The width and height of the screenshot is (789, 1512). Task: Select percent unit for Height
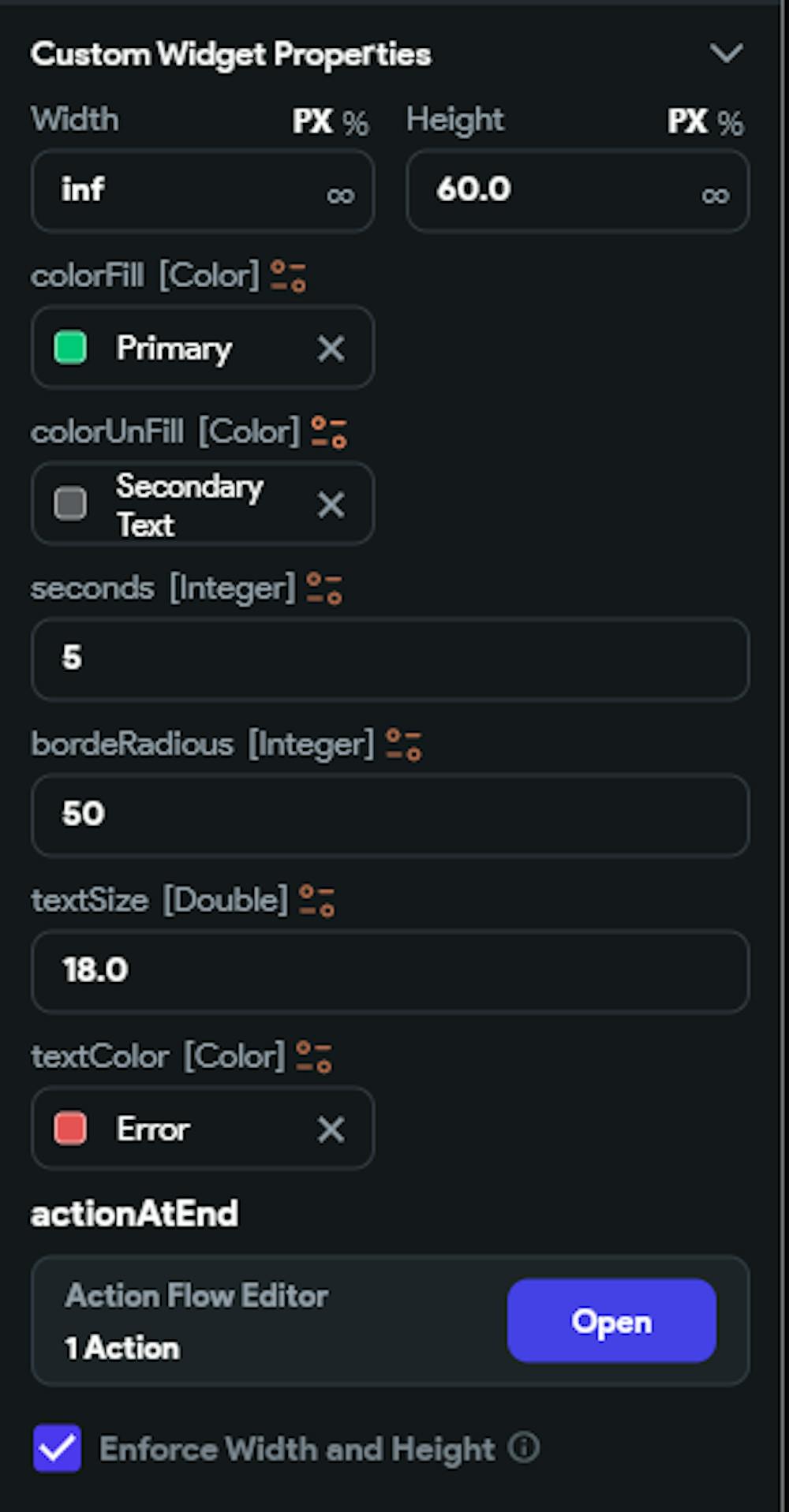tap(730, 122)
